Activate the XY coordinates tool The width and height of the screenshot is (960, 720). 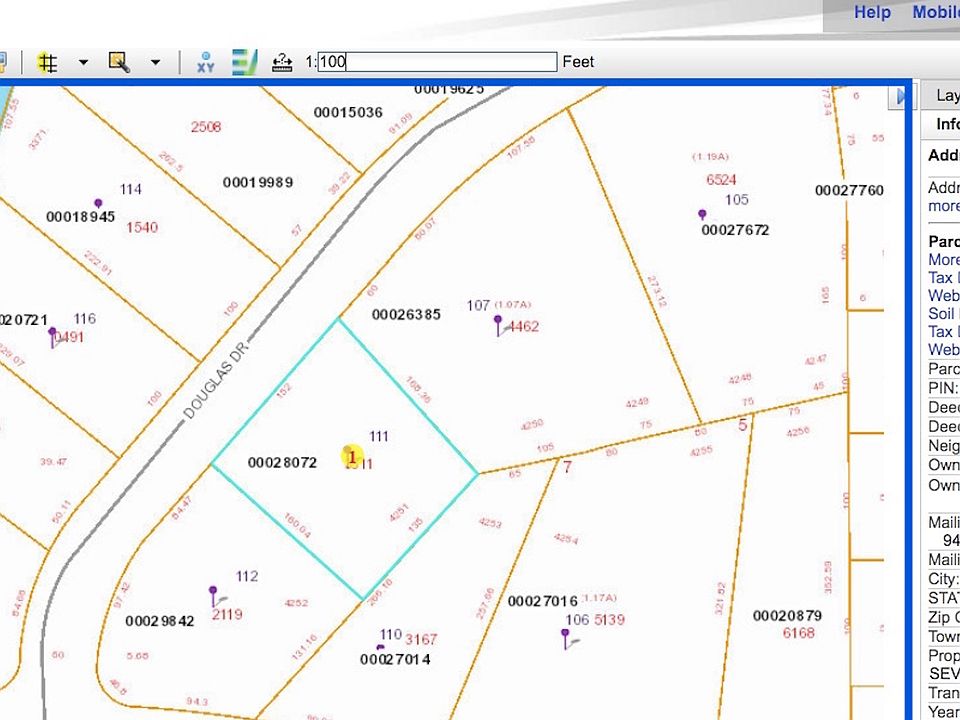coord(206,62)
